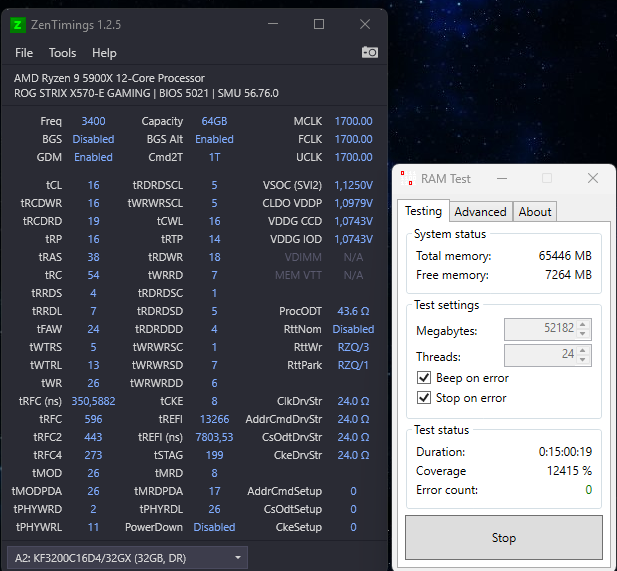Click the tSTAG value 199
The height and width of the screenshot is (571, 617).
pyautogui.click(x=214, y=455)
